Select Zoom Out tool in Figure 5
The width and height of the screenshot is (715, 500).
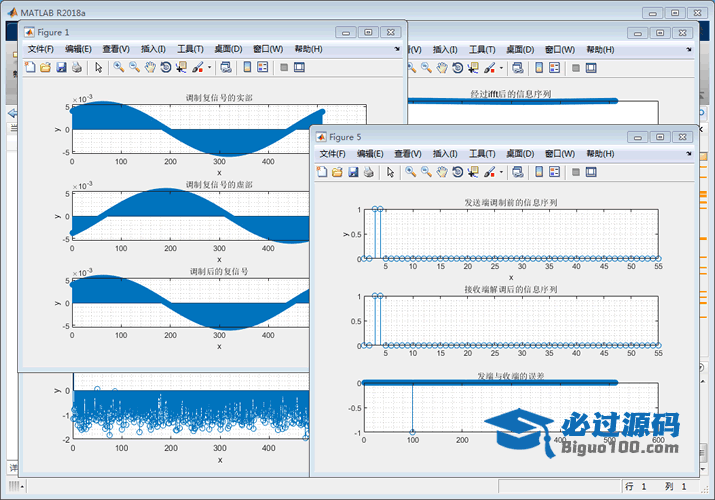pos(425,173)
